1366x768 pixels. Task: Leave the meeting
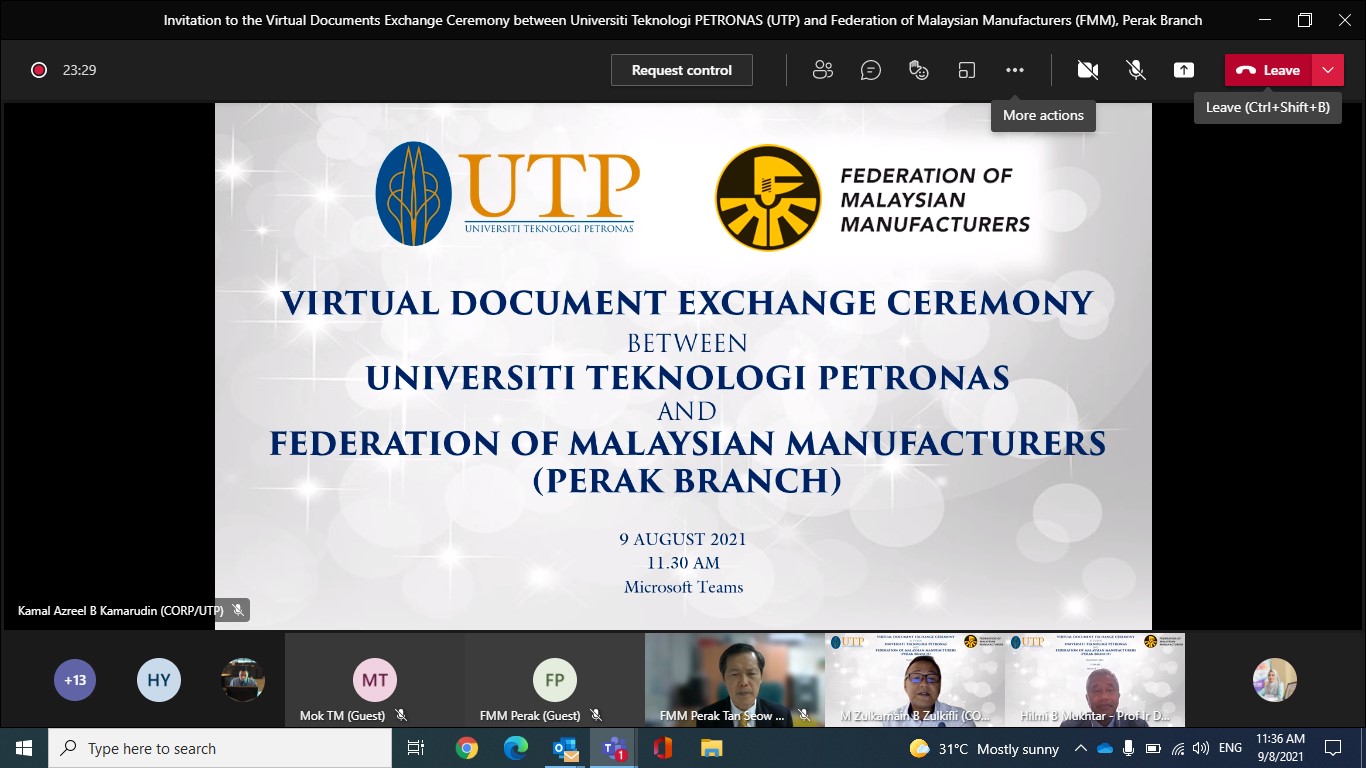tap(1268, 70)
